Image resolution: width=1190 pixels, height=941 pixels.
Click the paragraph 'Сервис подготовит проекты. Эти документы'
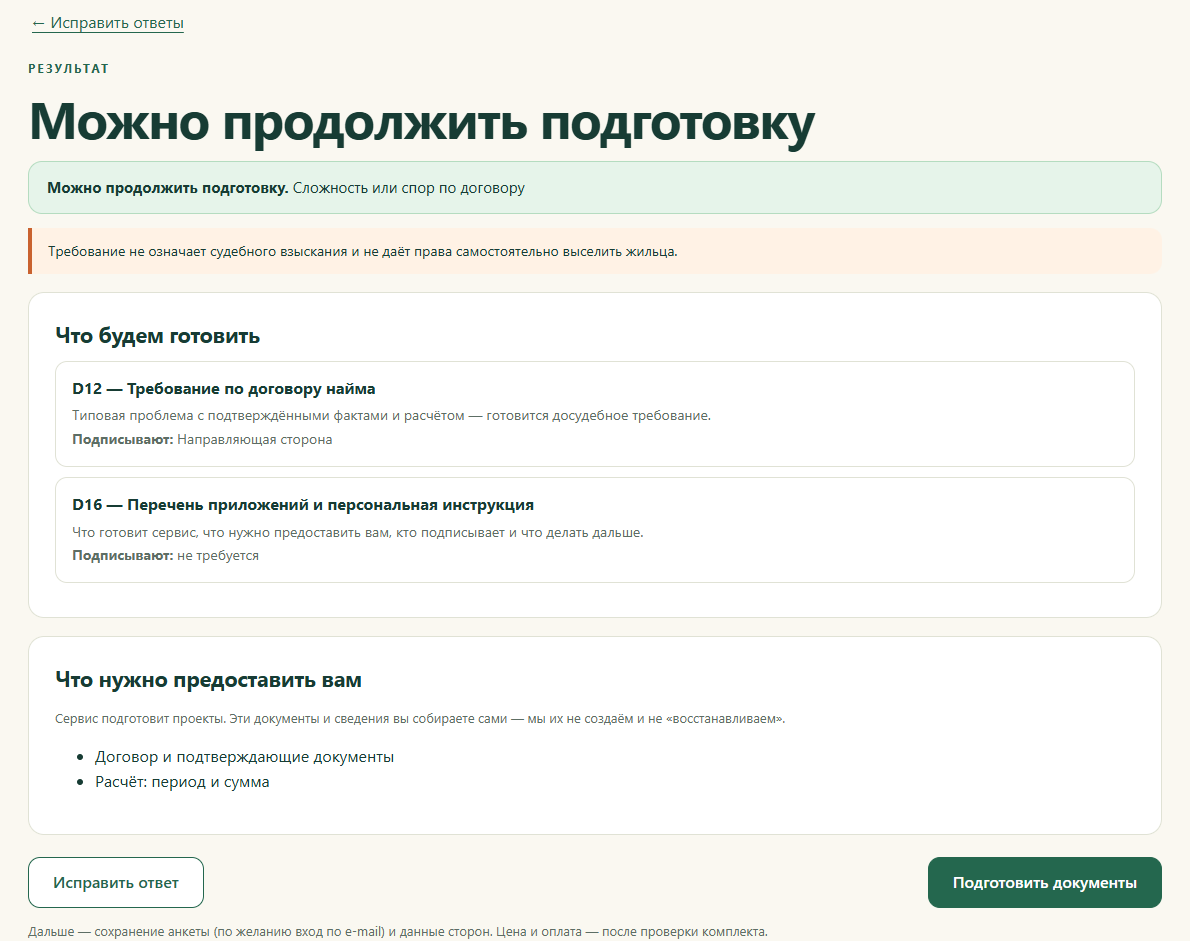click(420, 719)
